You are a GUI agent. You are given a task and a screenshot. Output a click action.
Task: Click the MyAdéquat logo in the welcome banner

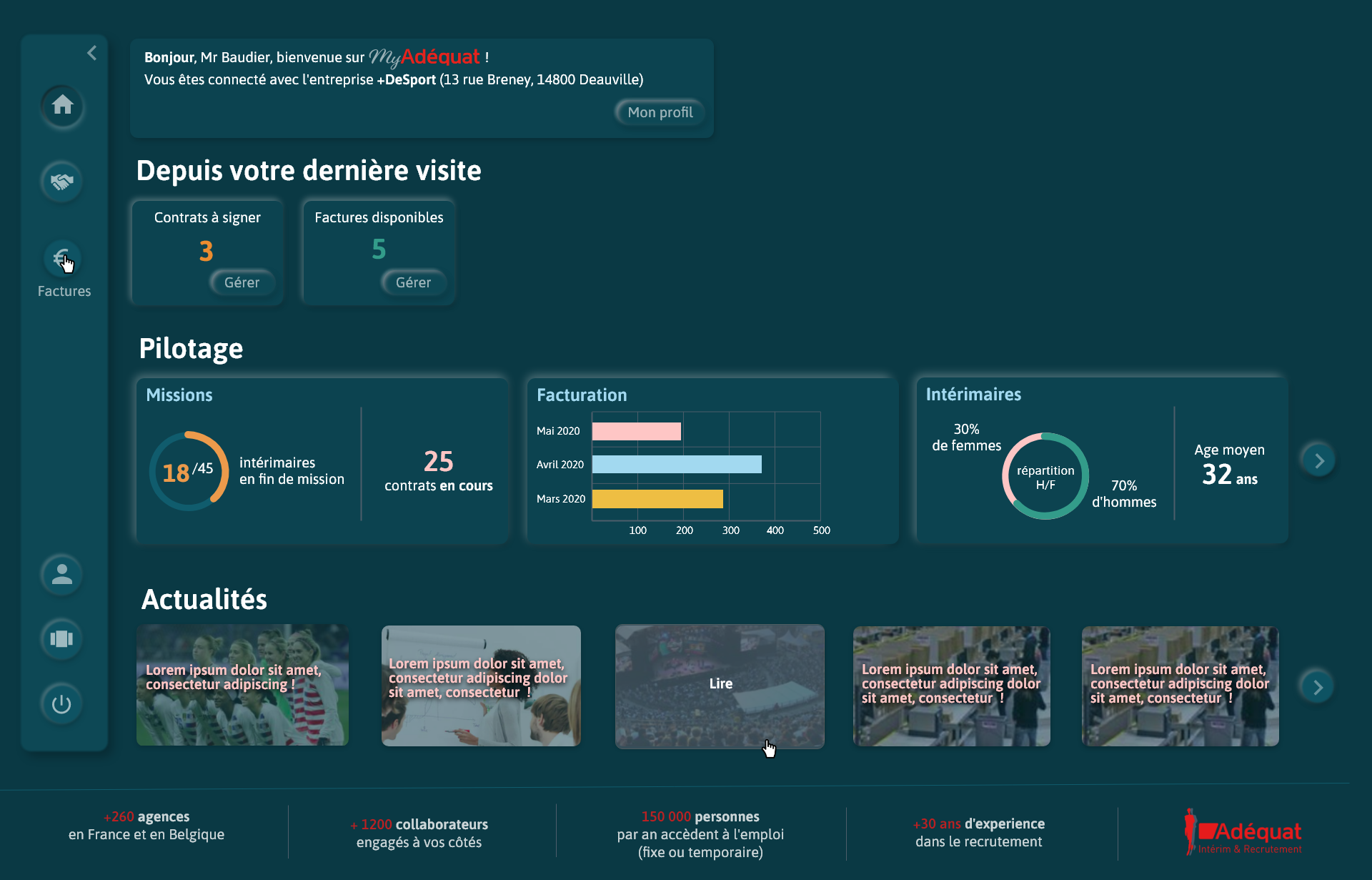427,56
